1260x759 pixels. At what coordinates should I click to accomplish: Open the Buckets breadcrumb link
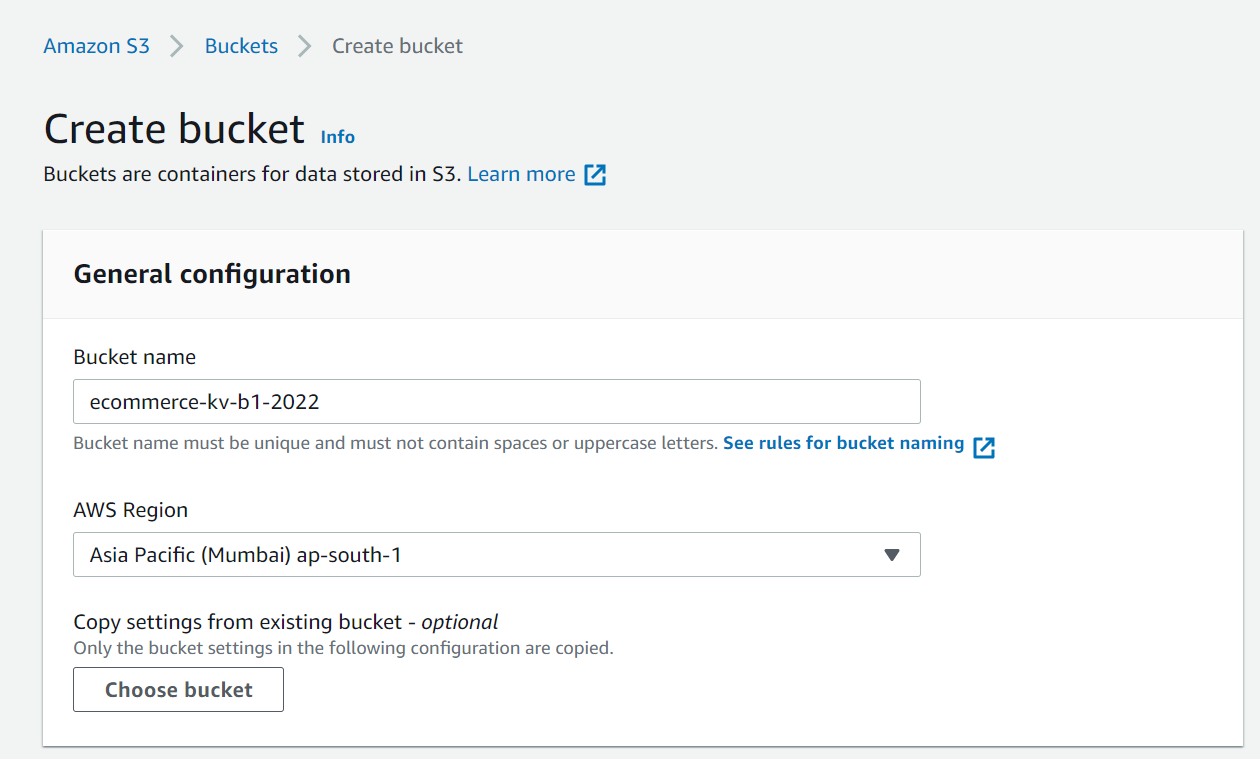pyautogui.click(x=241, y=45)
